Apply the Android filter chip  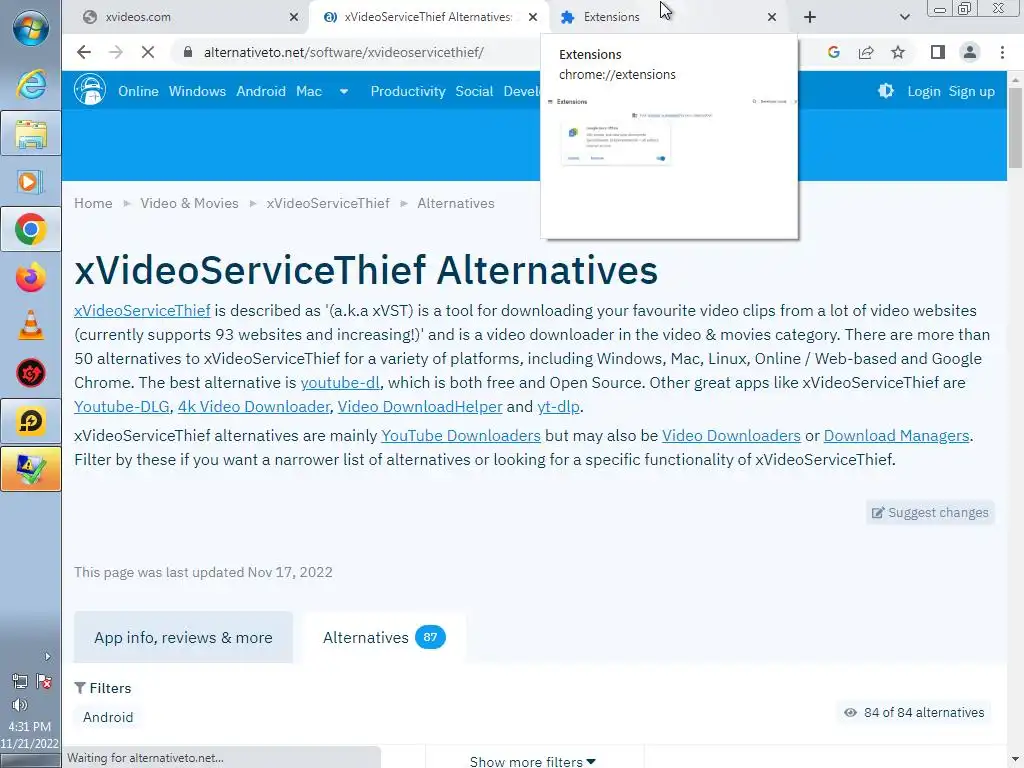pos(108,717)
